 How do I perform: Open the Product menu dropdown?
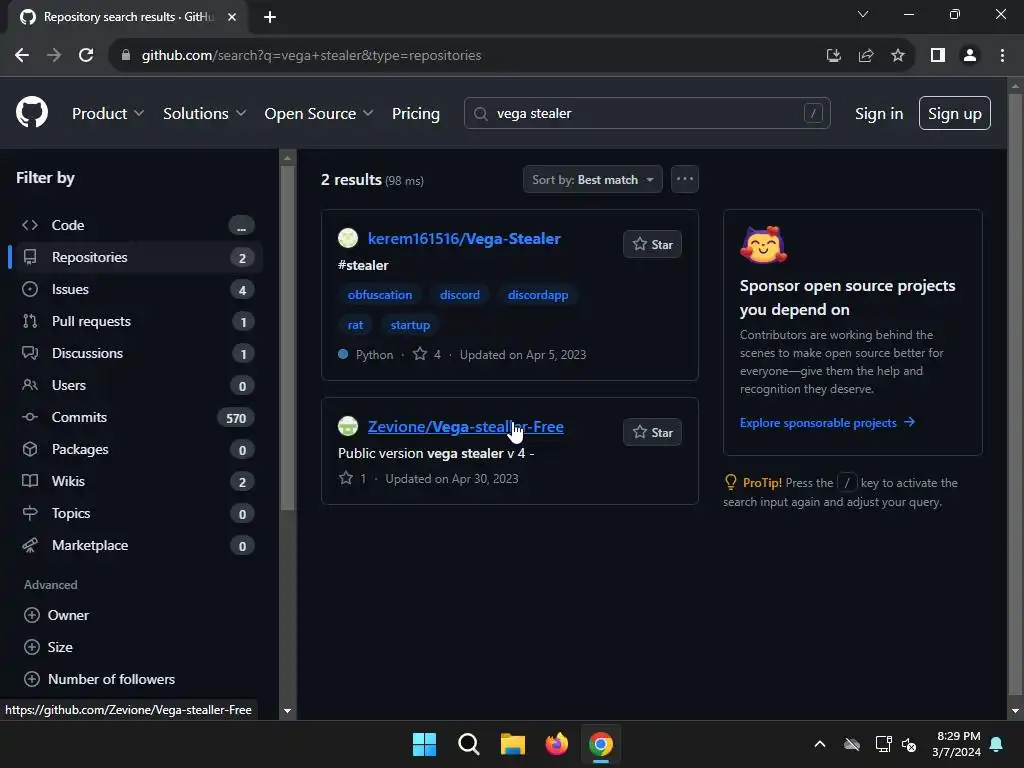pyautogui.click(x=108, y=114)
